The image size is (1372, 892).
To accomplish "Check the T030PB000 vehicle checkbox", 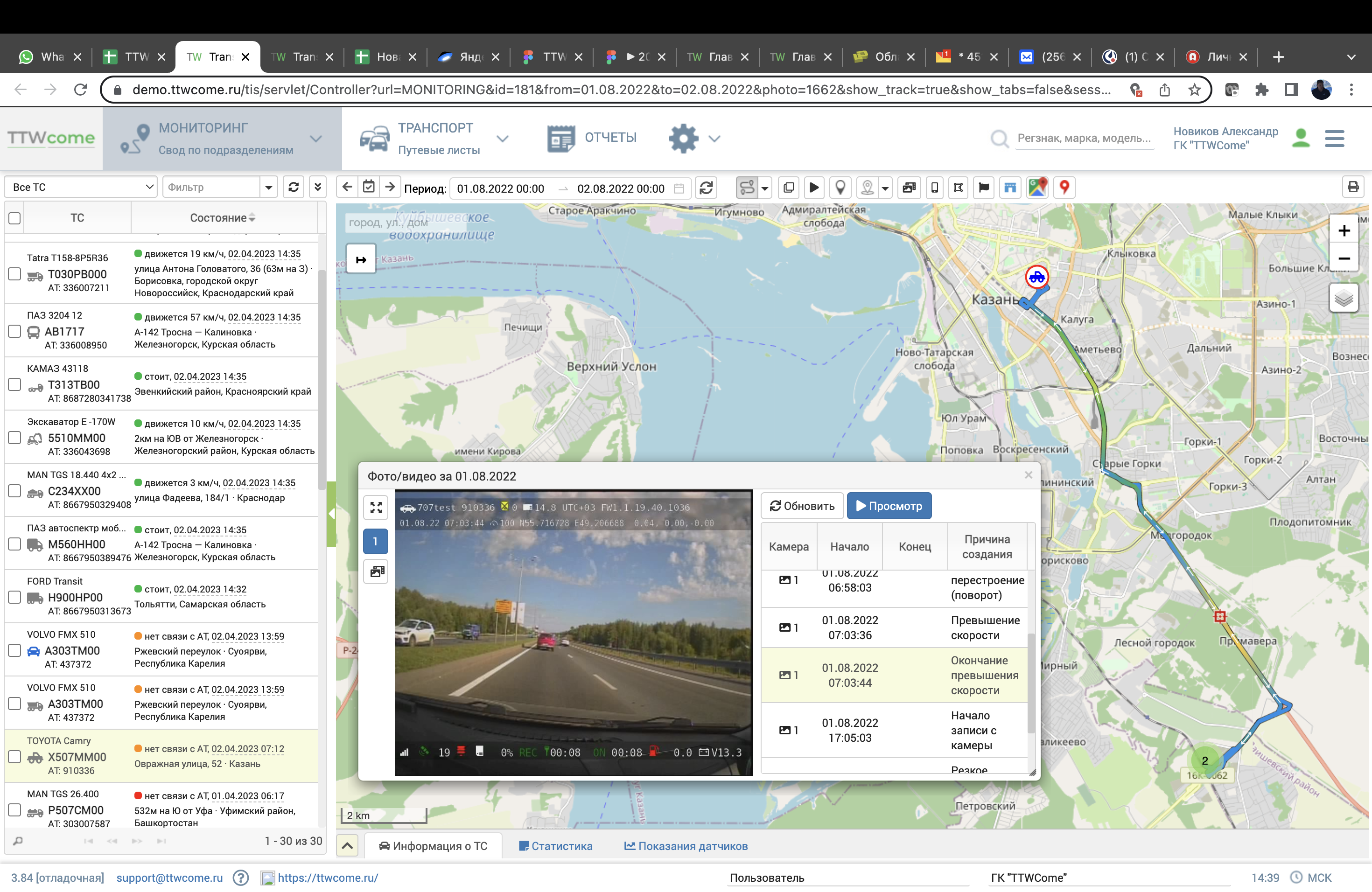I will click(x=15, y=274).
